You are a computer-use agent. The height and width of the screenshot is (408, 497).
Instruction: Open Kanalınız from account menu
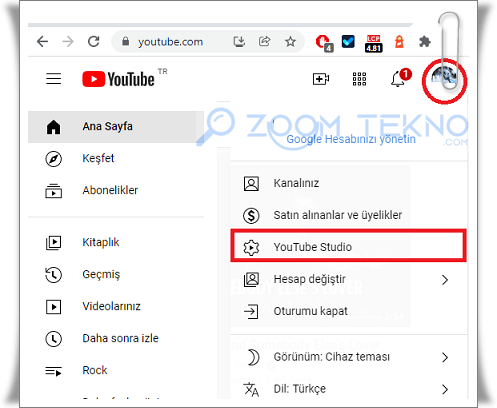coord(349,183)
